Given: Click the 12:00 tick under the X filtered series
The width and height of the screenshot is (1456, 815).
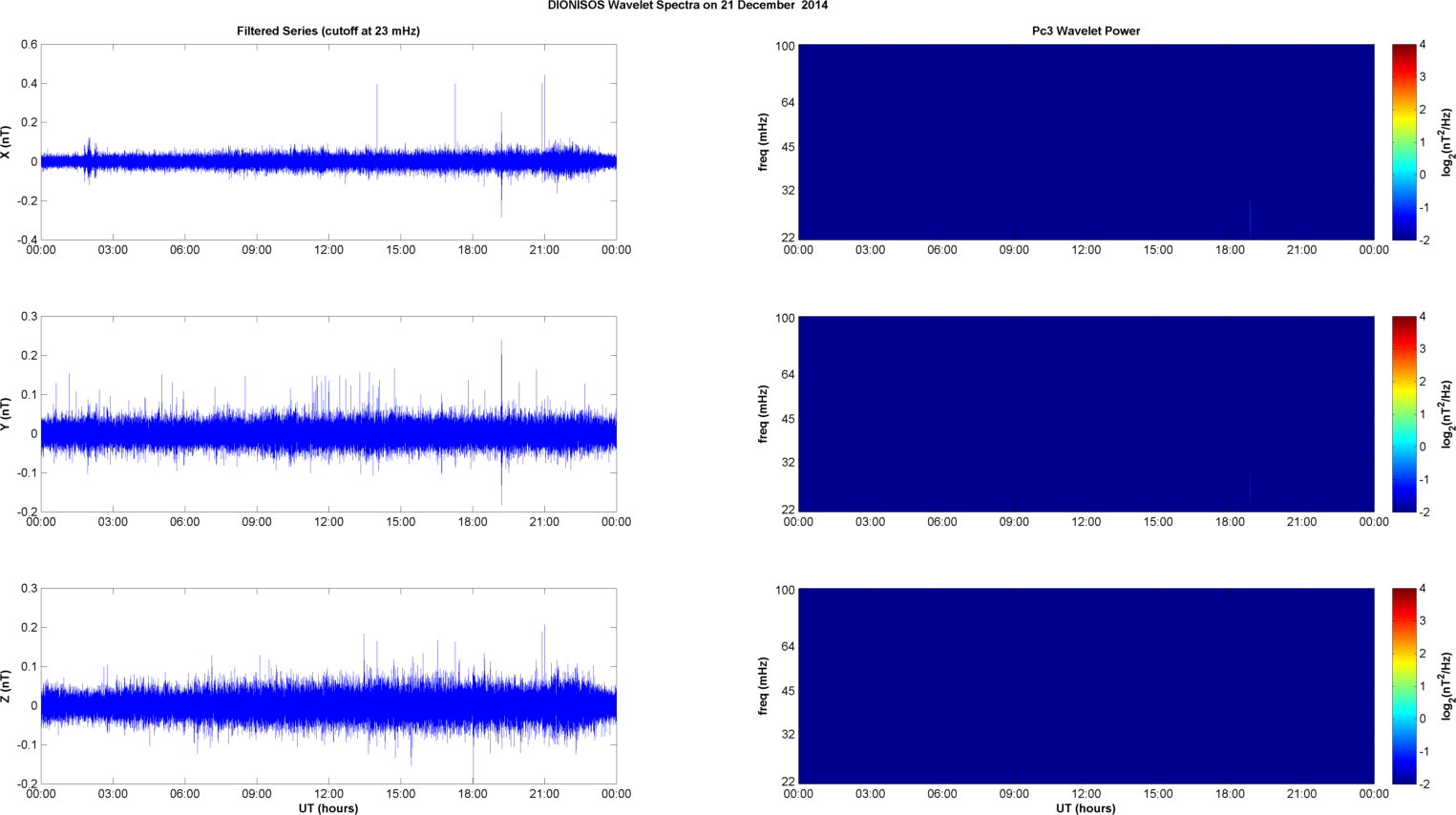Looking at the screenshot, I should [328, 250].
